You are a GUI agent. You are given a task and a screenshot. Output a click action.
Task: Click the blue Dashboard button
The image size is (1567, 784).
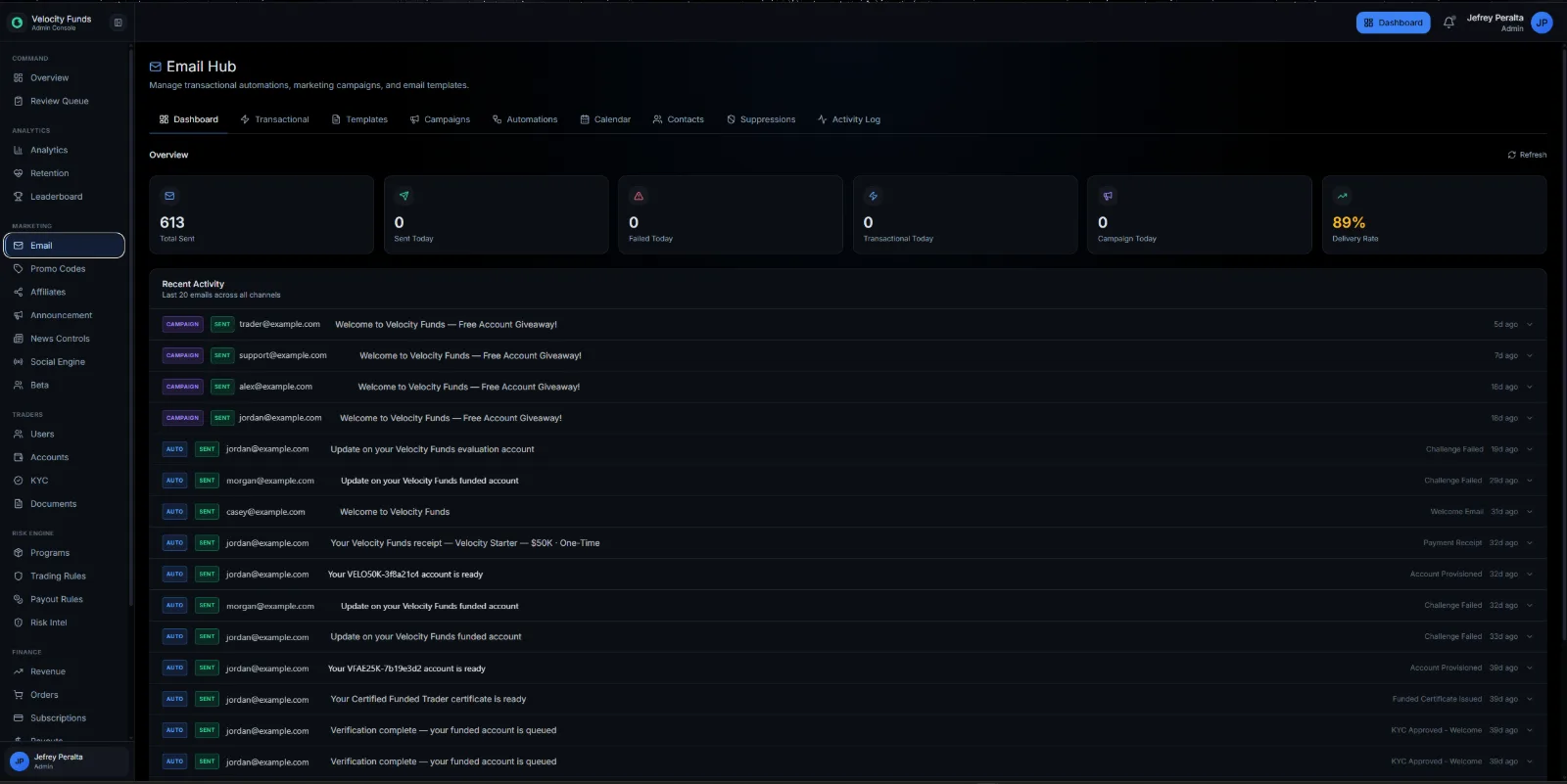tap(1393, 23)
